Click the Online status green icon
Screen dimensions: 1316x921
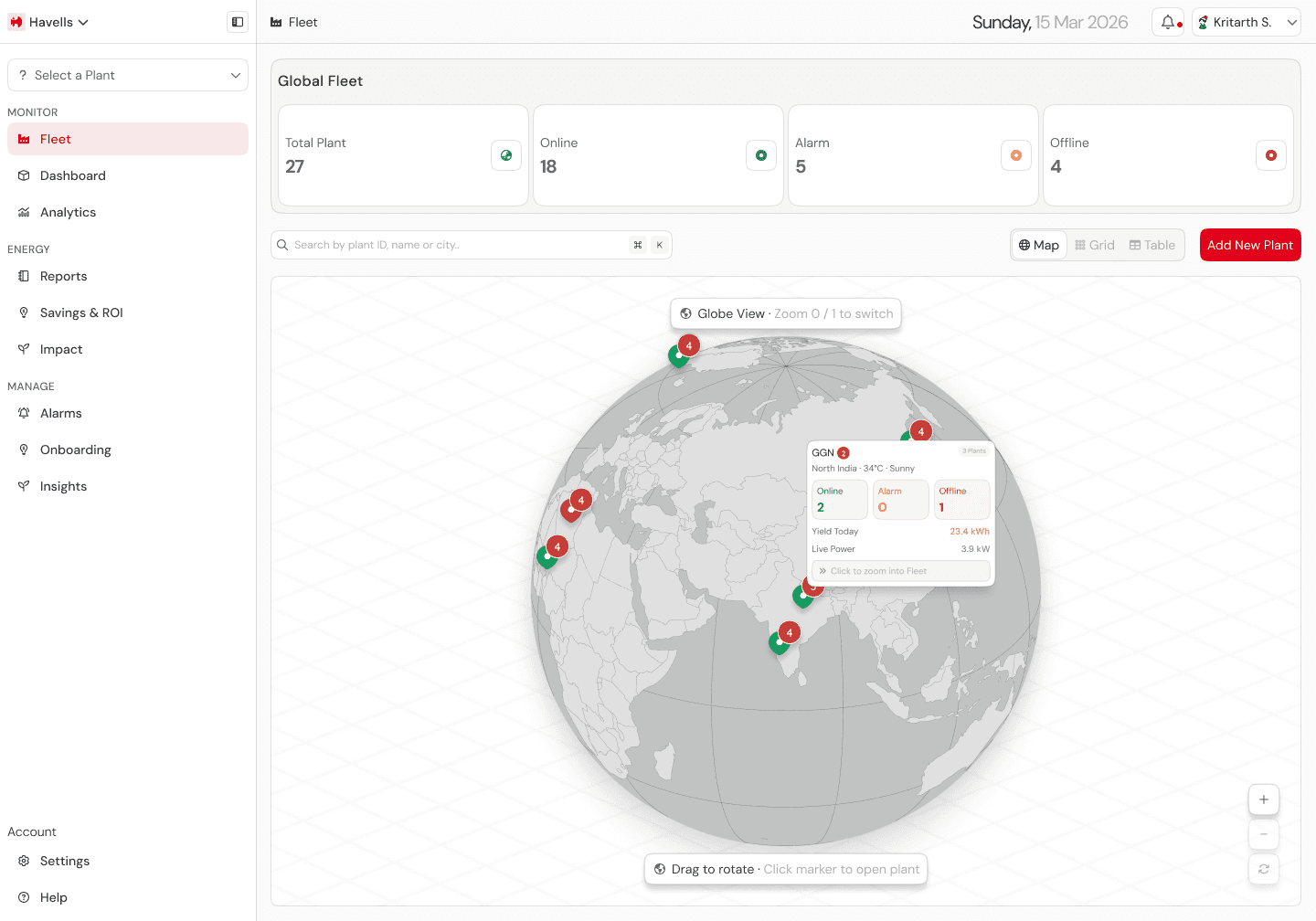click(x=761, y=155)
